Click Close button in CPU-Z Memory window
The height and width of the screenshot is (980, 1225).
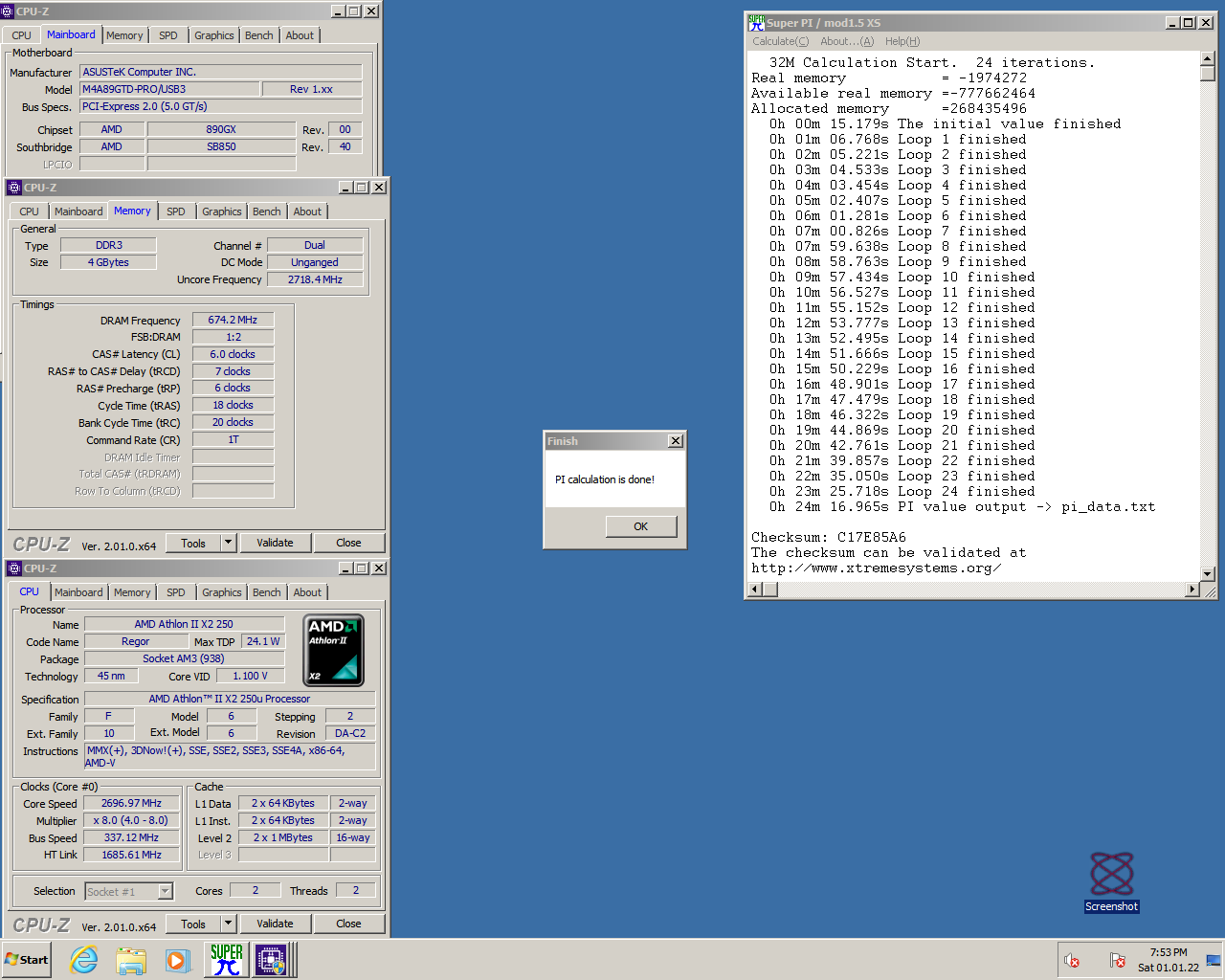[x=348, y=543]
